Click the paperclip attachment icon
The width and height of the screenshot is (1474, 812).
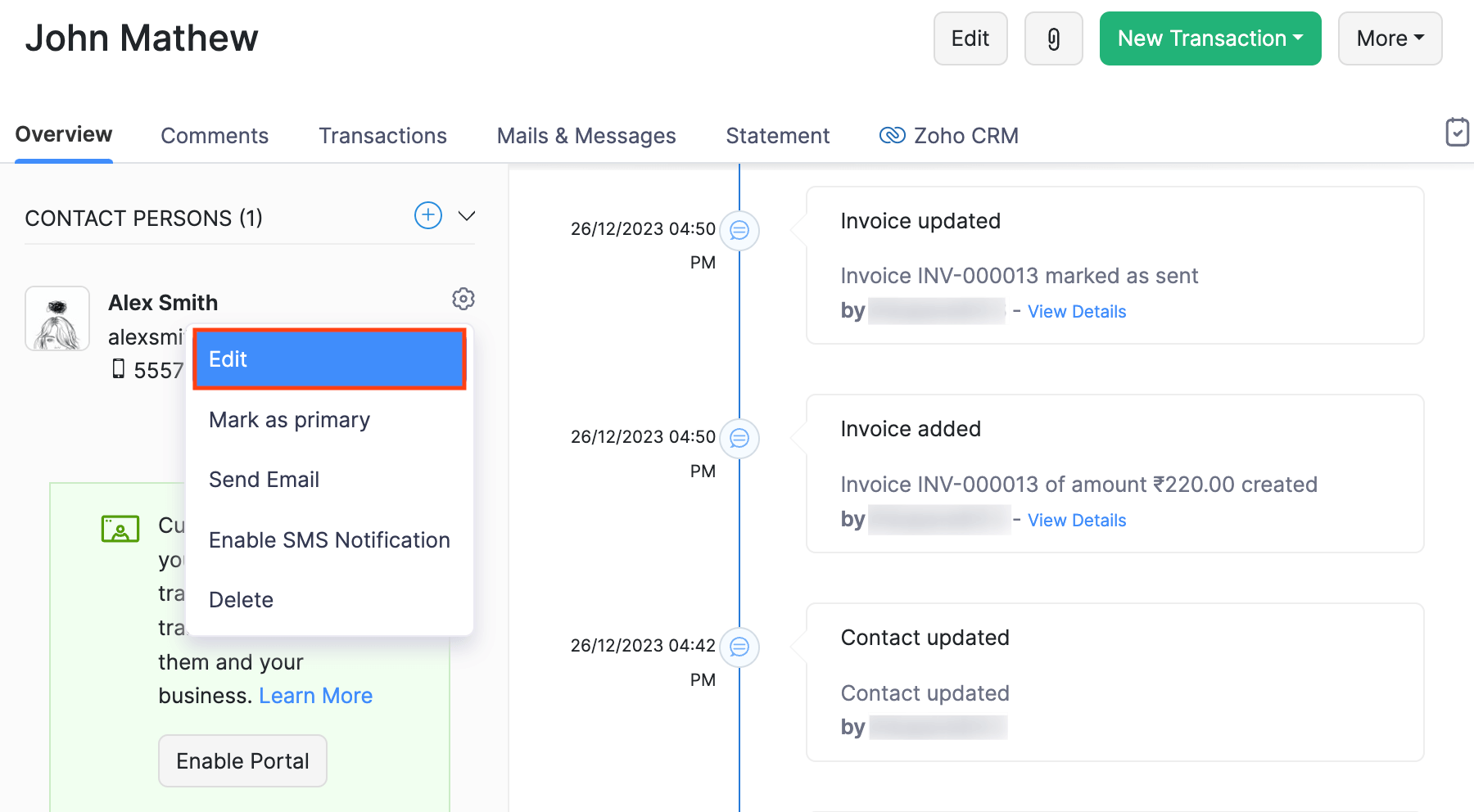(x=1053, y=38)
